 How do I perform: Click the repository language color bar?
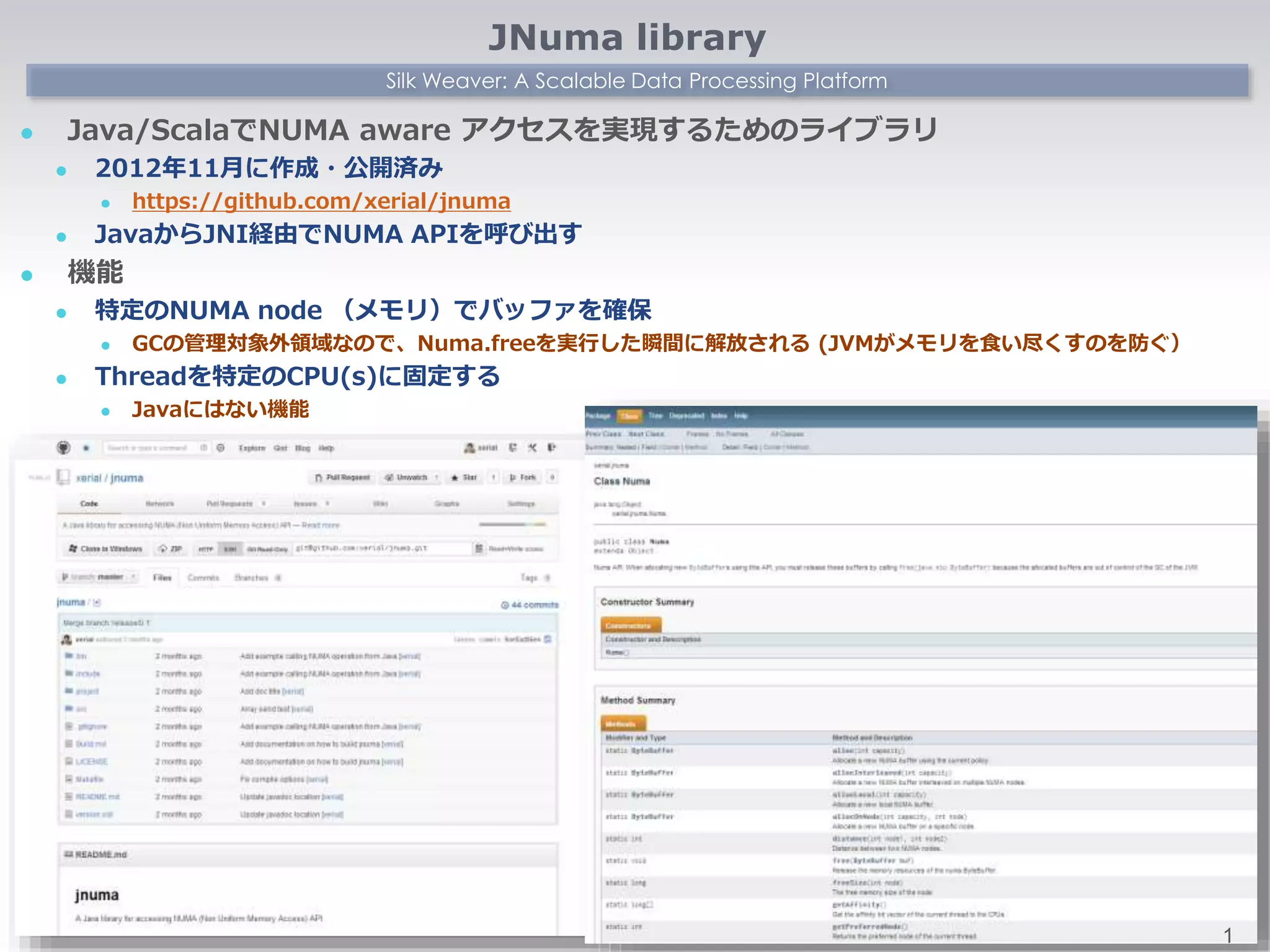pyautogui.click(x=513, y=525)
